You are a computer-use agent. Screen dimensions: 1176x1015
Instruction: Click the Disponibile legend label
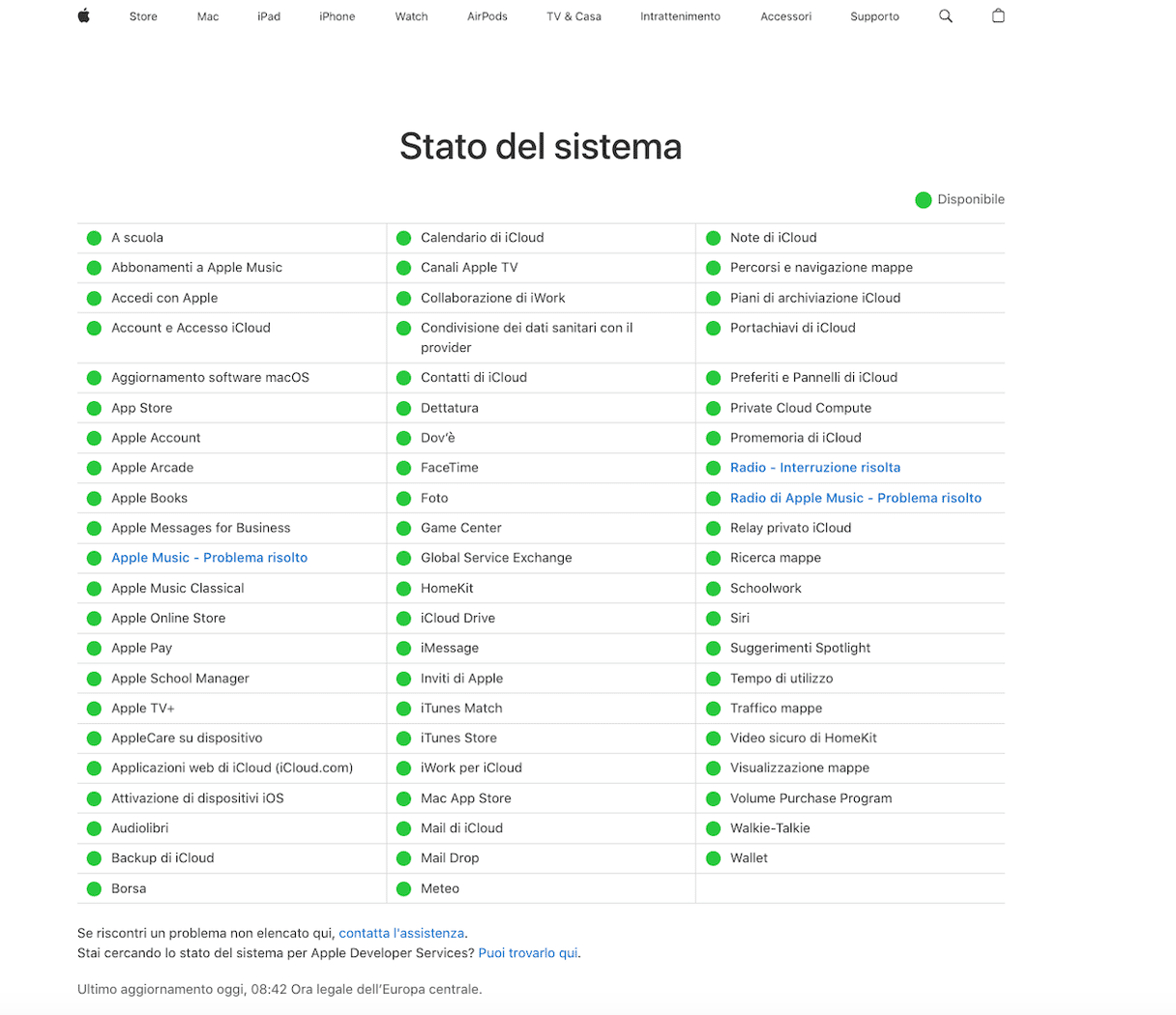tap(971, 200)
